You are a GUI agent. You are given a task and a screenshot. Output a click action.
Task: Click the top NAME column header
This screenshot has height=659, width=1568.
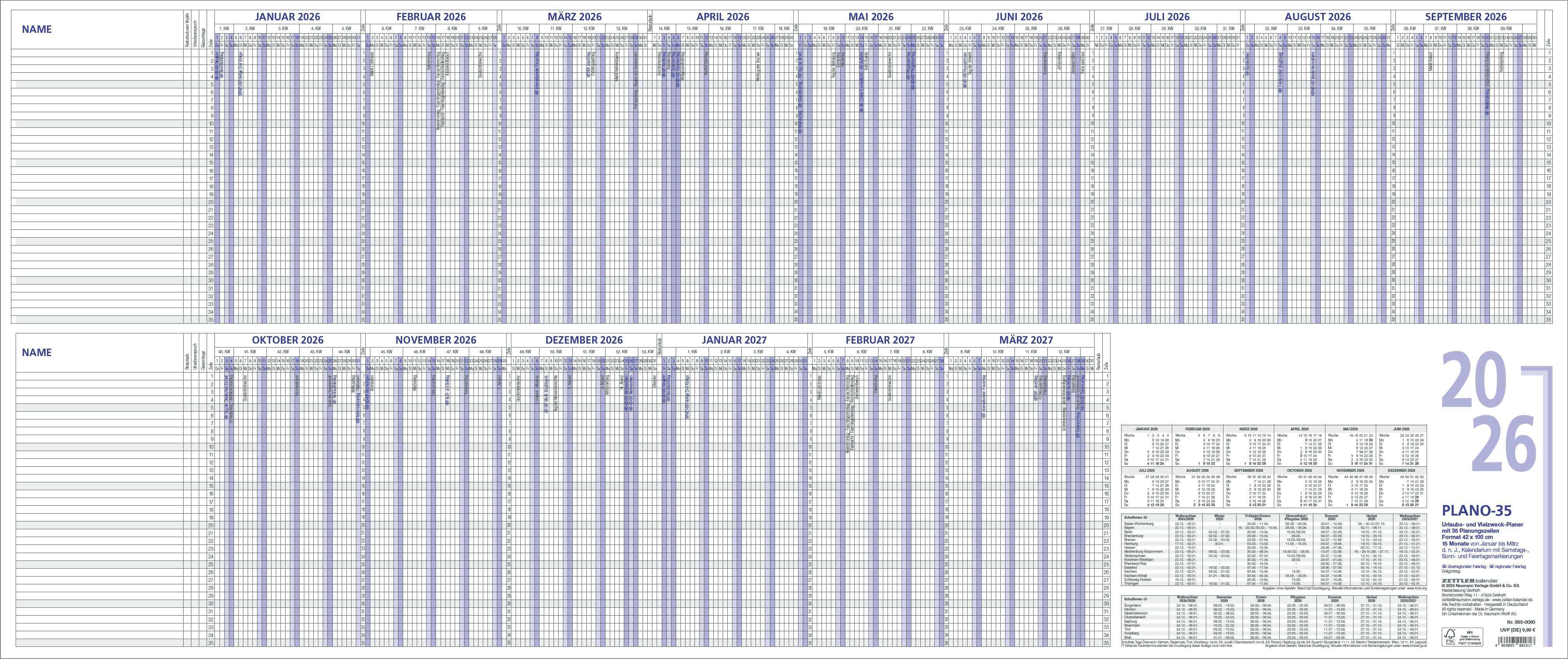click(36, 29)
